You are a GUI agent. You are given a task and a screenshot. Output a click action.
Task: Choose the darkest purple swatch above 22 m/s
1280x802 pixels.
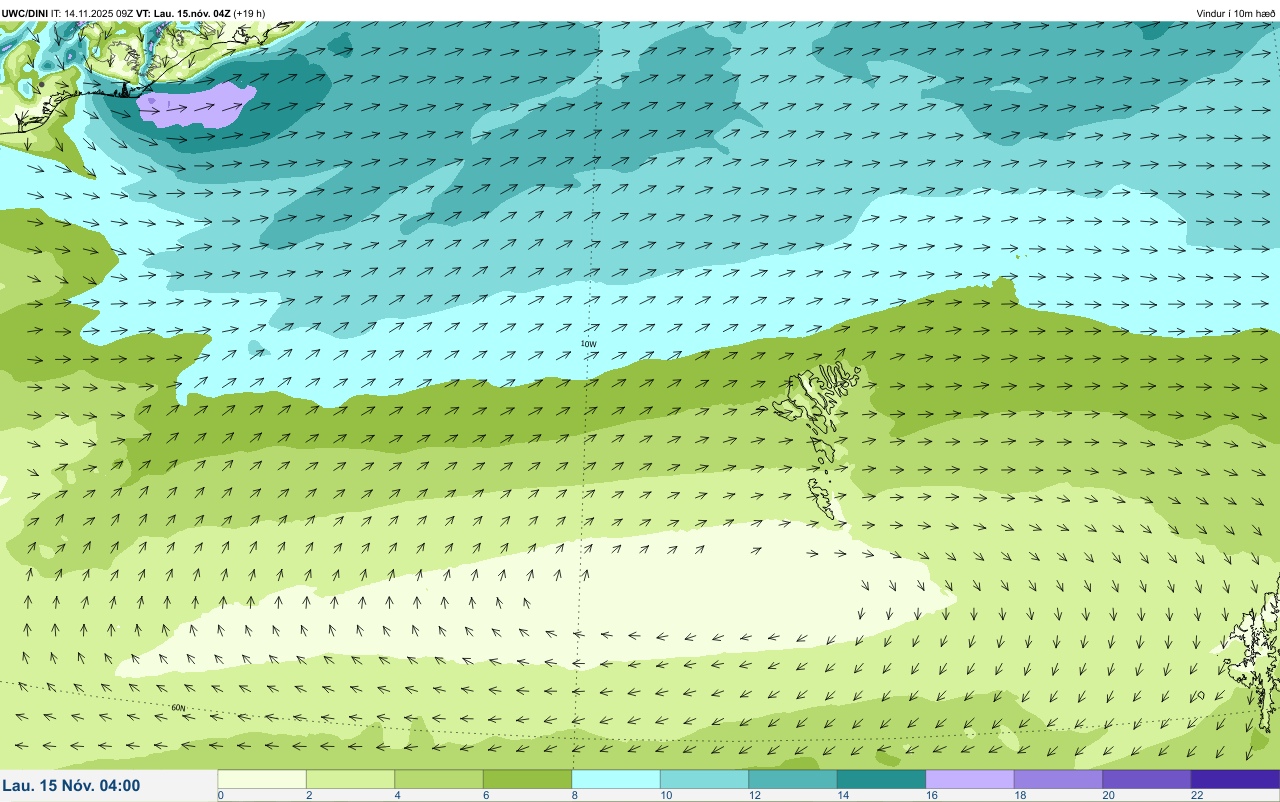[x=1235, y=779]
